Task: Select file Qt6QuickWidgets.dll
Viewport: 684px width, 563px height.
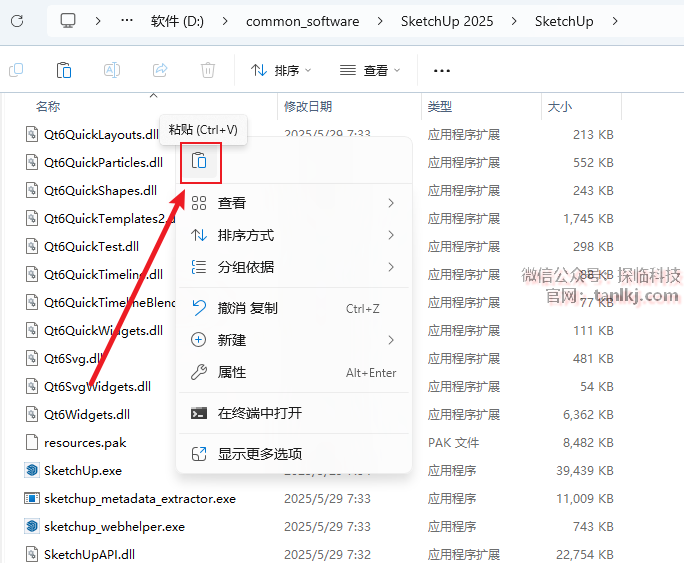Action: point(103,331)
